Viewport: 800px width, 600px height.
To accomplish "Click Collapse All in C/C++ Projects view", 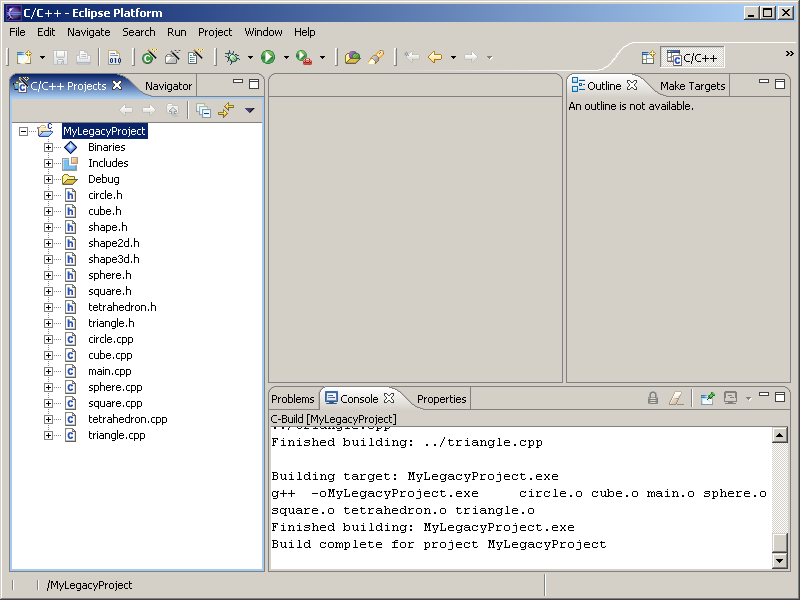I will [x=203, y=110].
